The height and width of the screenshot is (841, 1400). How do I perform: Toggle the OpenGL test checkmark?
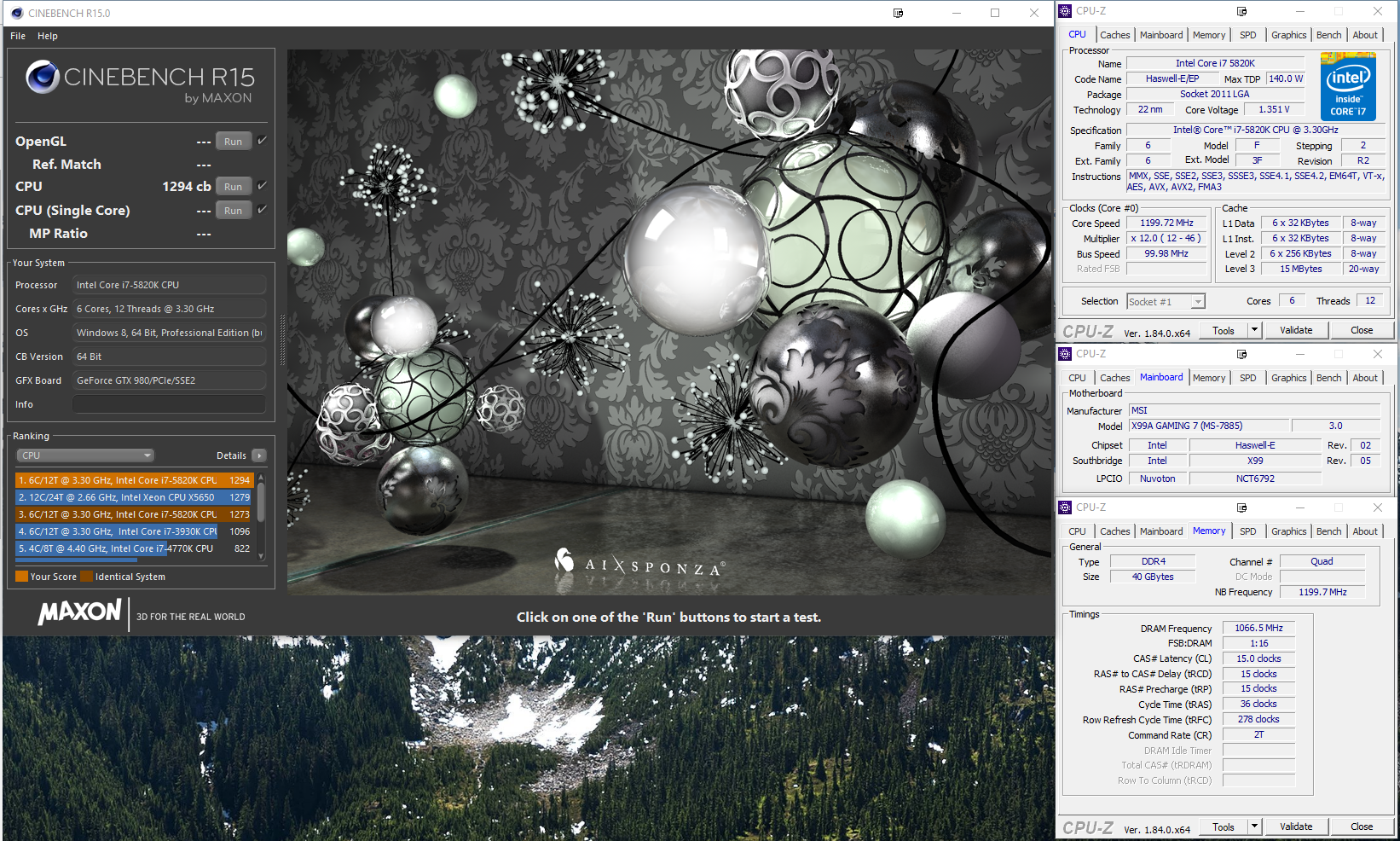(262, 141)
